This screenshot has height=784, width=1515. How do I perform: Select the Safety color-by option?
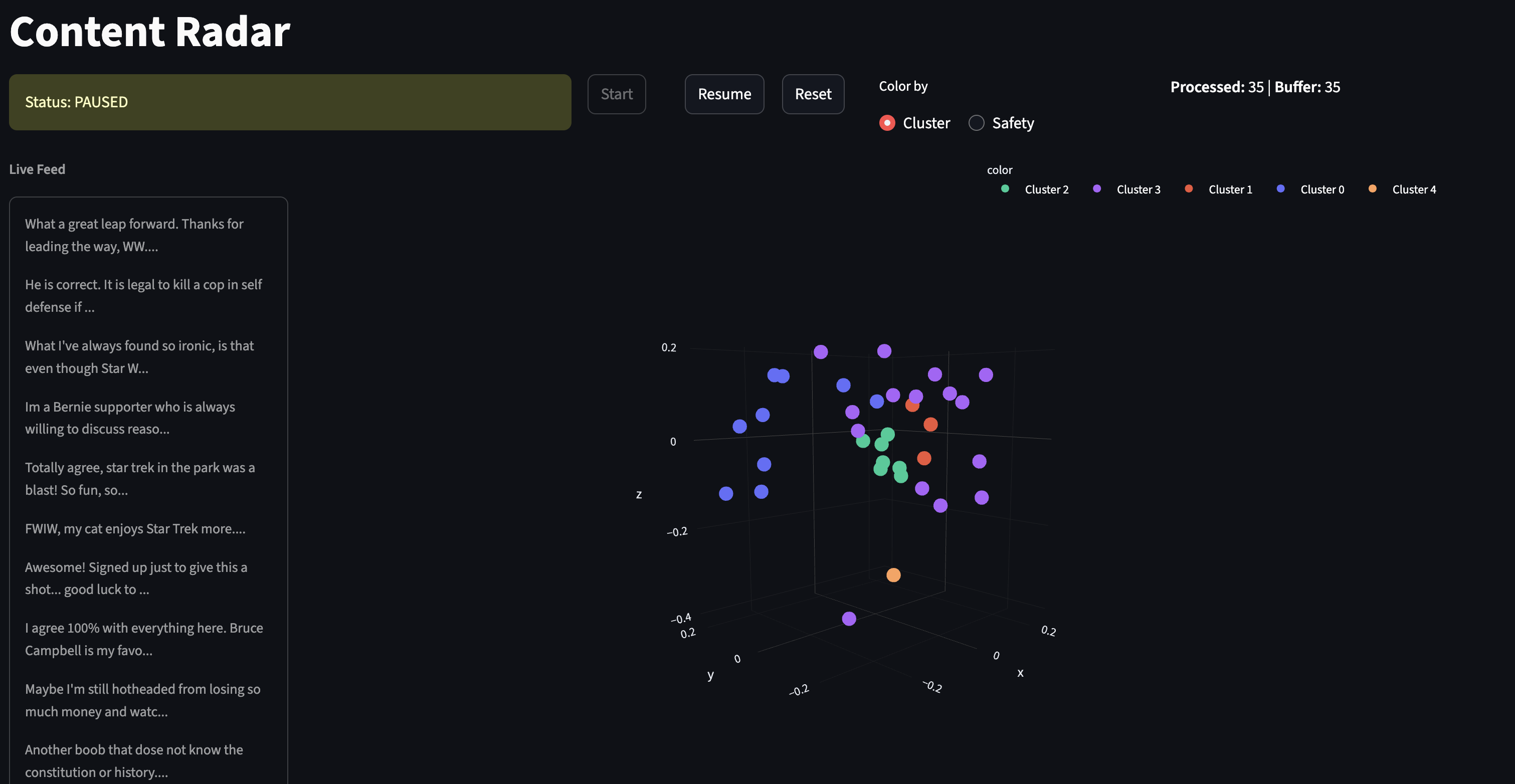[x=976, y=123]
